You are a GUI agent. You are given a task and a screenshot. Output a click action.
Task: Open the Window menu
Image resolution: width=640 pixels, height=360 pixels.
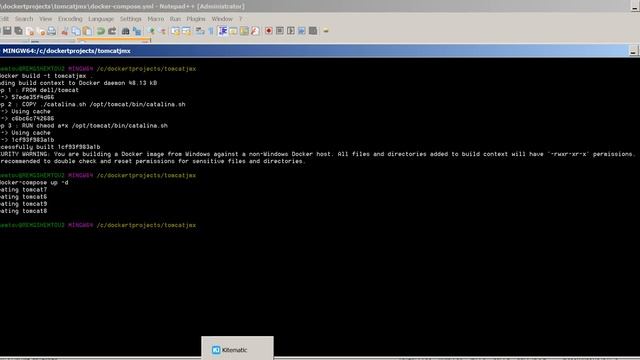(222, 19)
